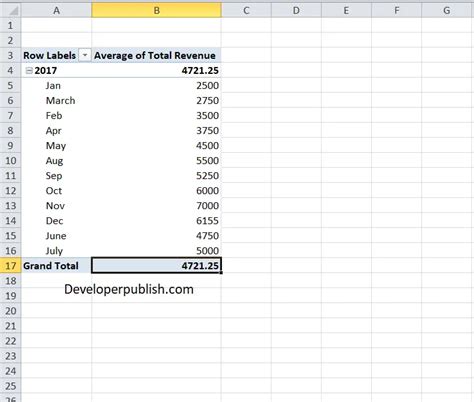Select column A header

[57, 10]
